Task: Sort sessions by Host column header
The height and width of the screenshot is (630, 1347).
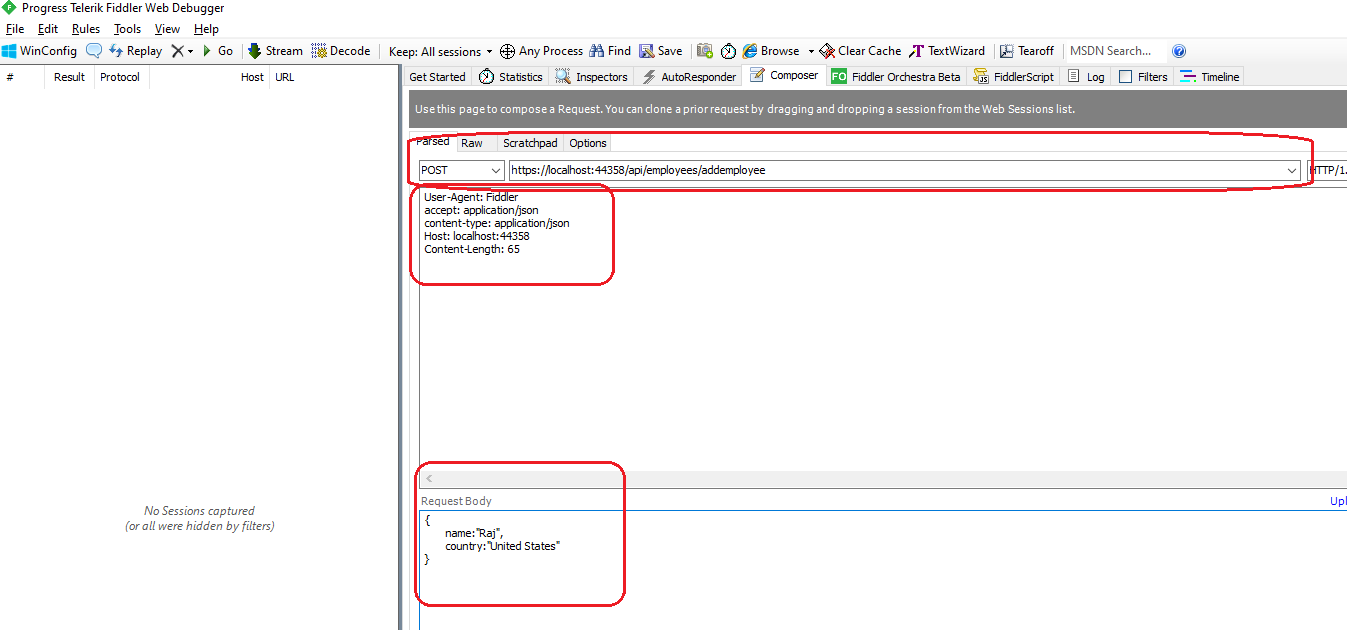Action: [x=210, y=77]
